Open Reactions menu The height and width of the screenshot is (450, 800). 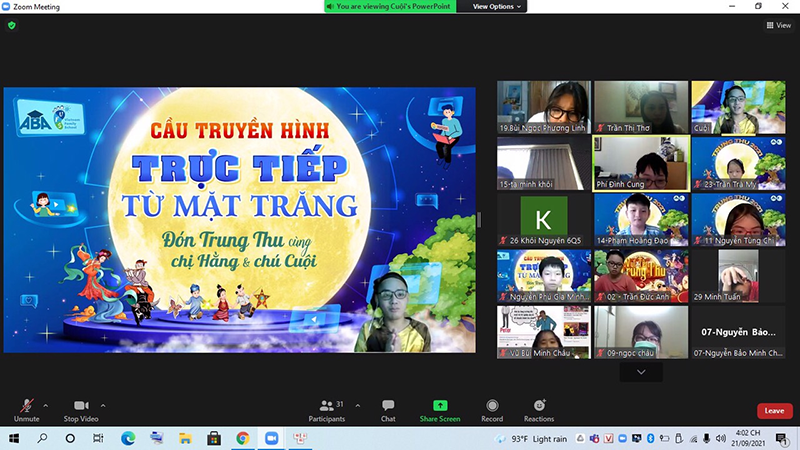pos(539,410)
